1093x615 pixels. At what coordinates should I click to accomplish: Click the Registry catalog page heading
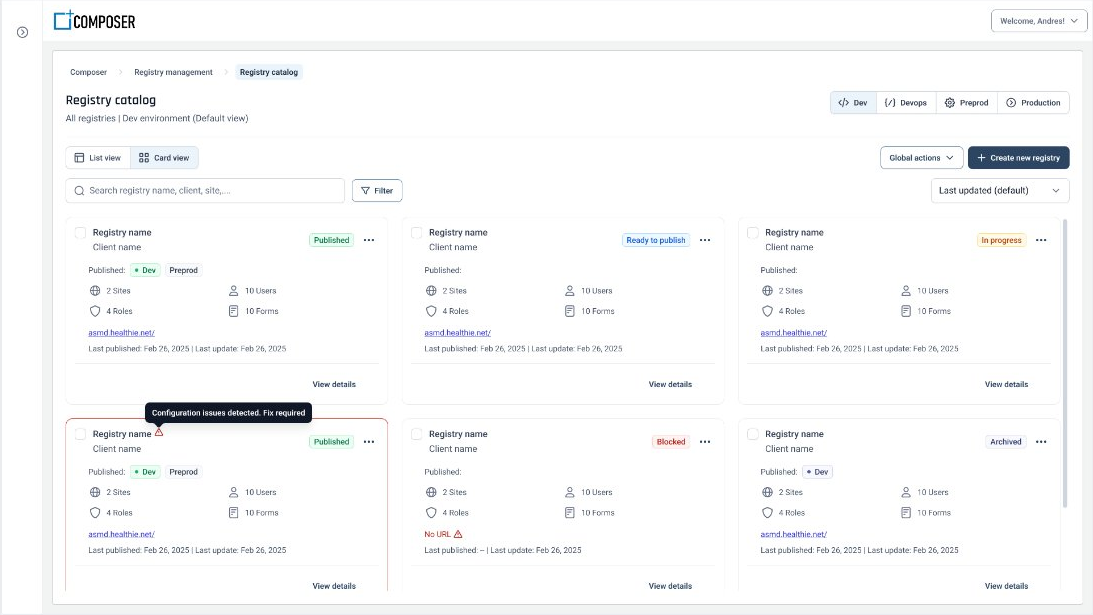pyautogui.click(x=111, y=100)
